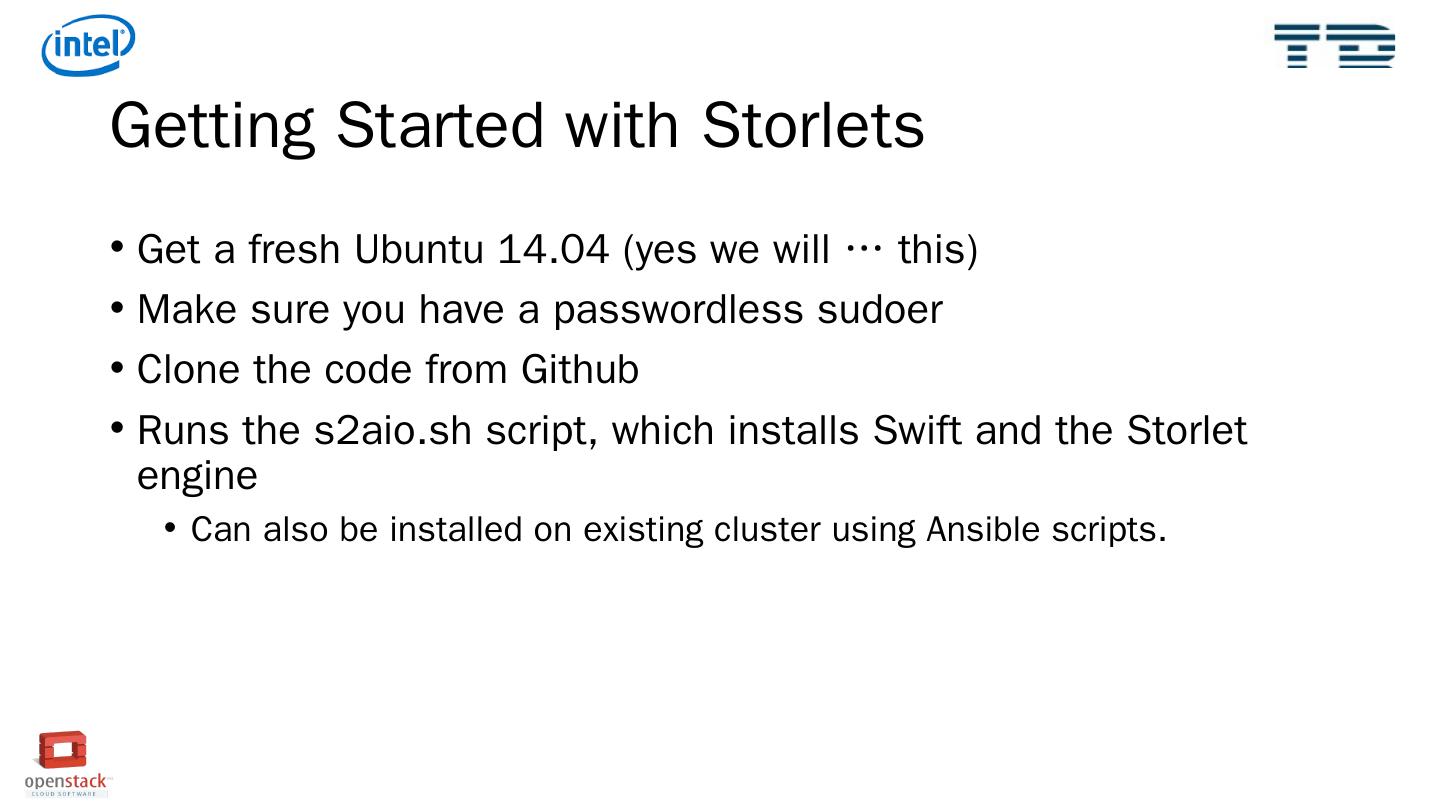Click the Intel logo

[x=88, y=46]
